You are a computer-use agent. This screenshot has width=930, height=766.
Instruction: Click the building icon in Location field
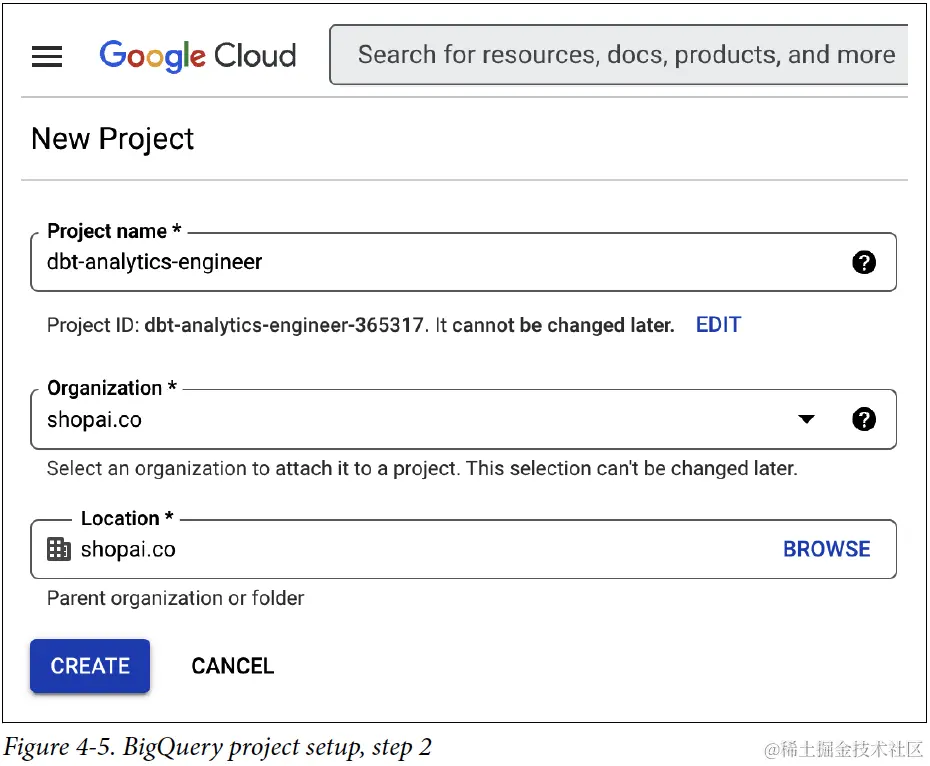tap(59, 549)
